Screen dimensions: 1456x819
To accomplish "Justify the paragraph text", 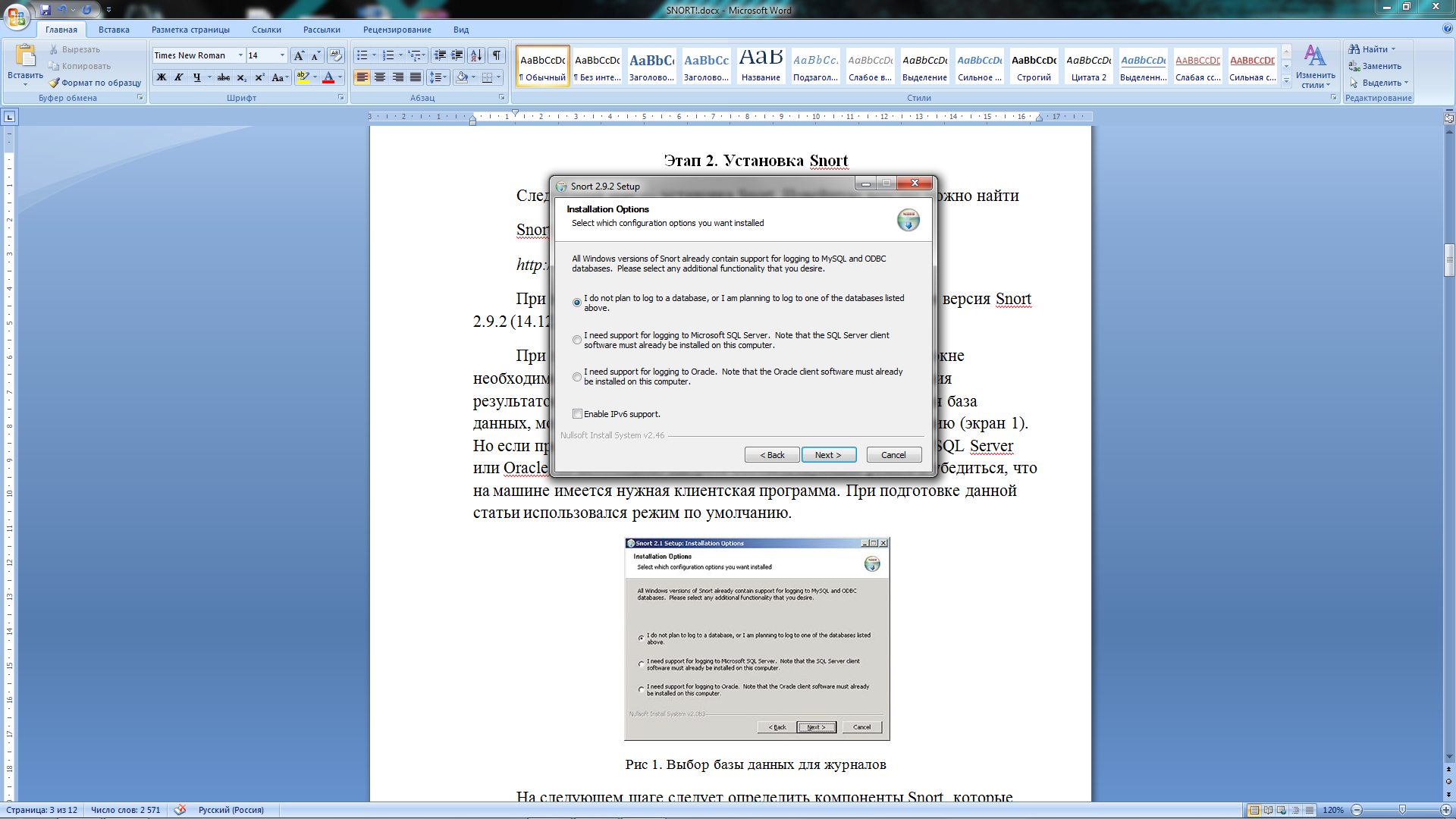I will (x=416, y=77).
